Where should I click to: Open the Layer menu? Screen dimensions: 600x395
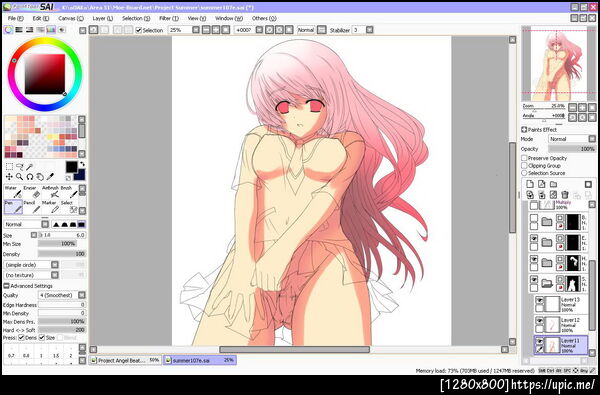pos(103,18)
